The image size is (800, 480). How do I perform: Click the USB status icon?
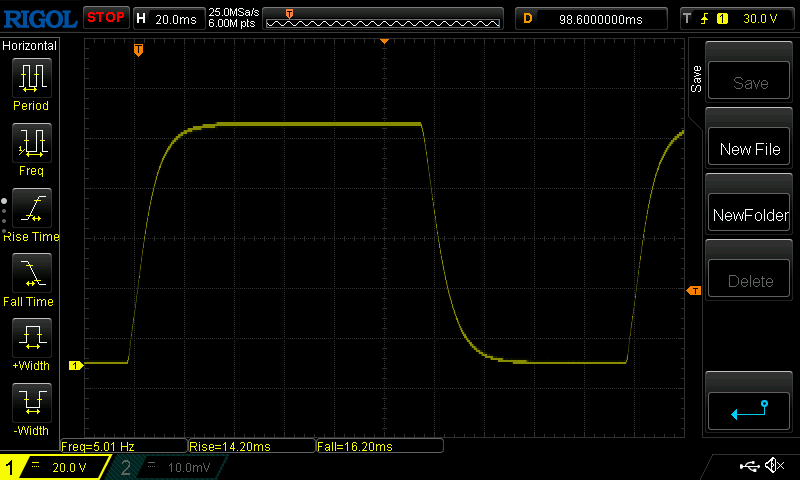tap(748, 466)
